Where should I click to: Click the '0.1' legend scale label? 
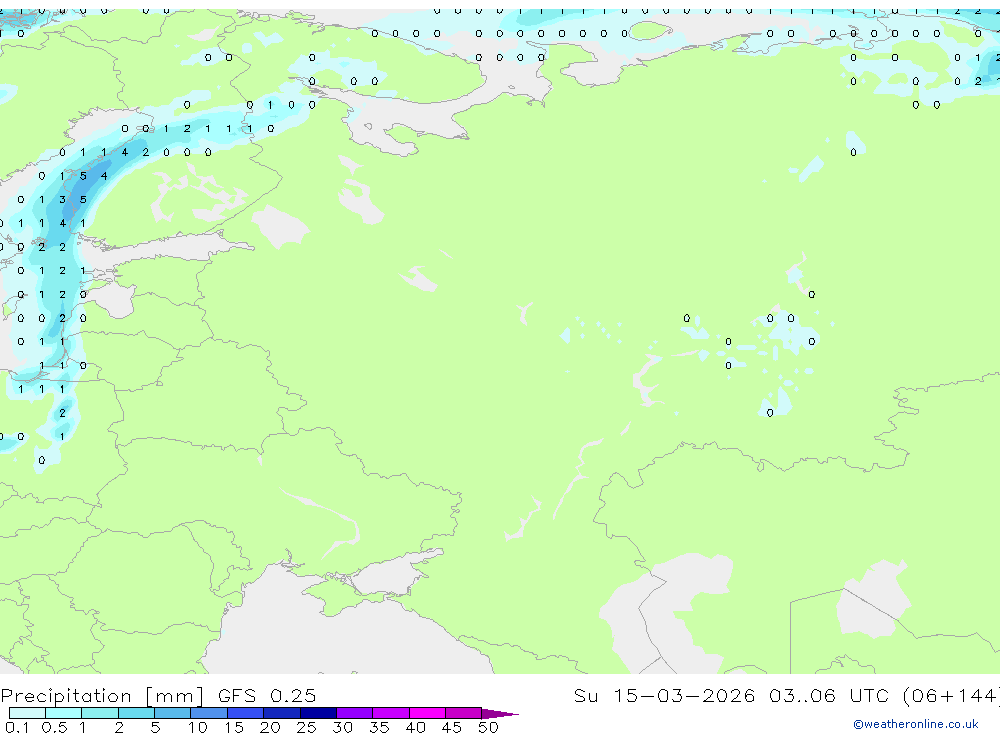point(17,727)
